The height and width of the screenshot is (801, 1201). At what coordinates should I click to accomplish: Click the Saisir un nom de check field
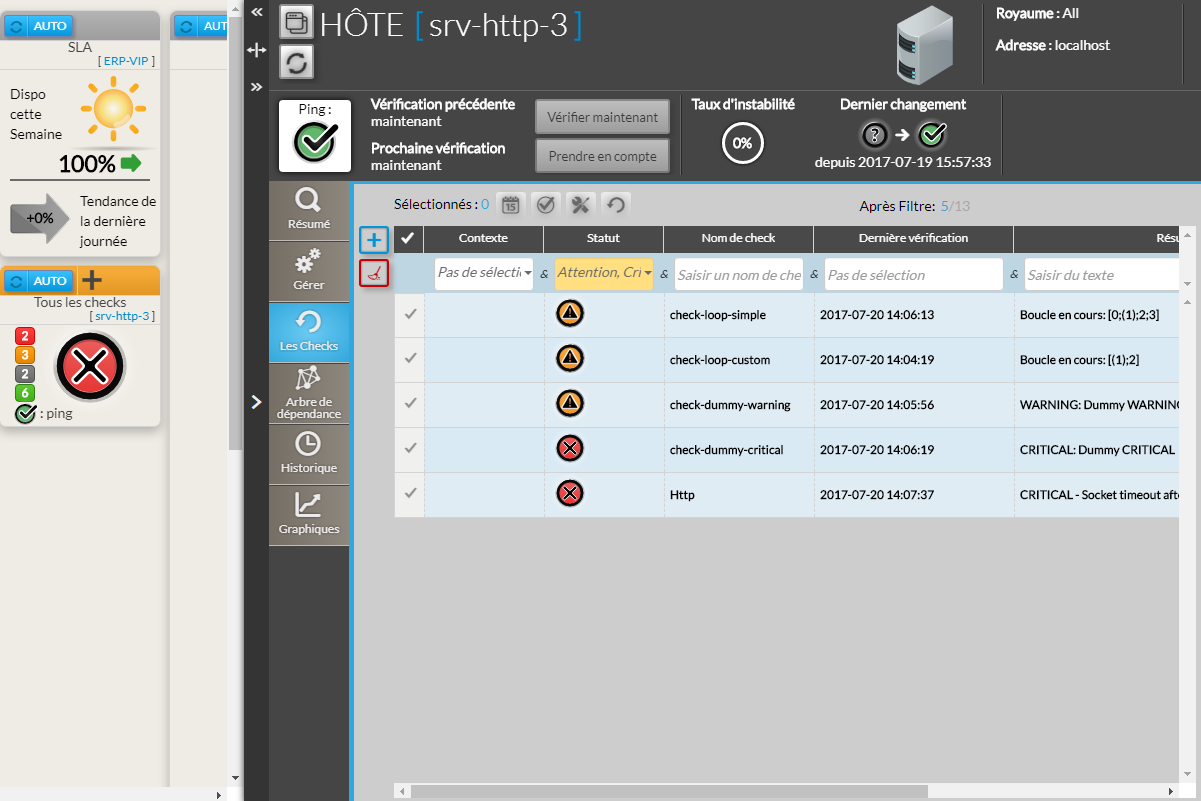click(738, 275)
